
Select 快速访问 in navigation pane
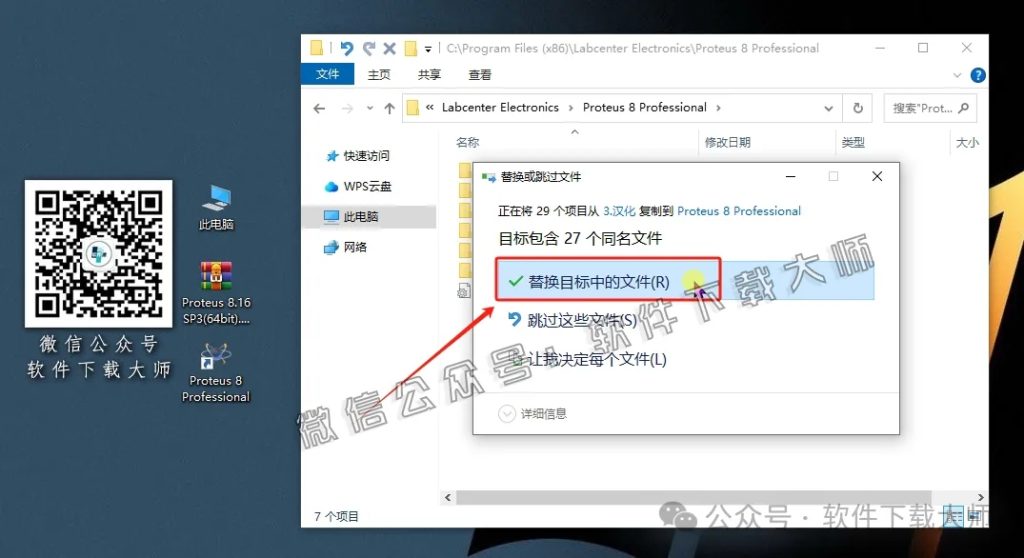point(366,156)
